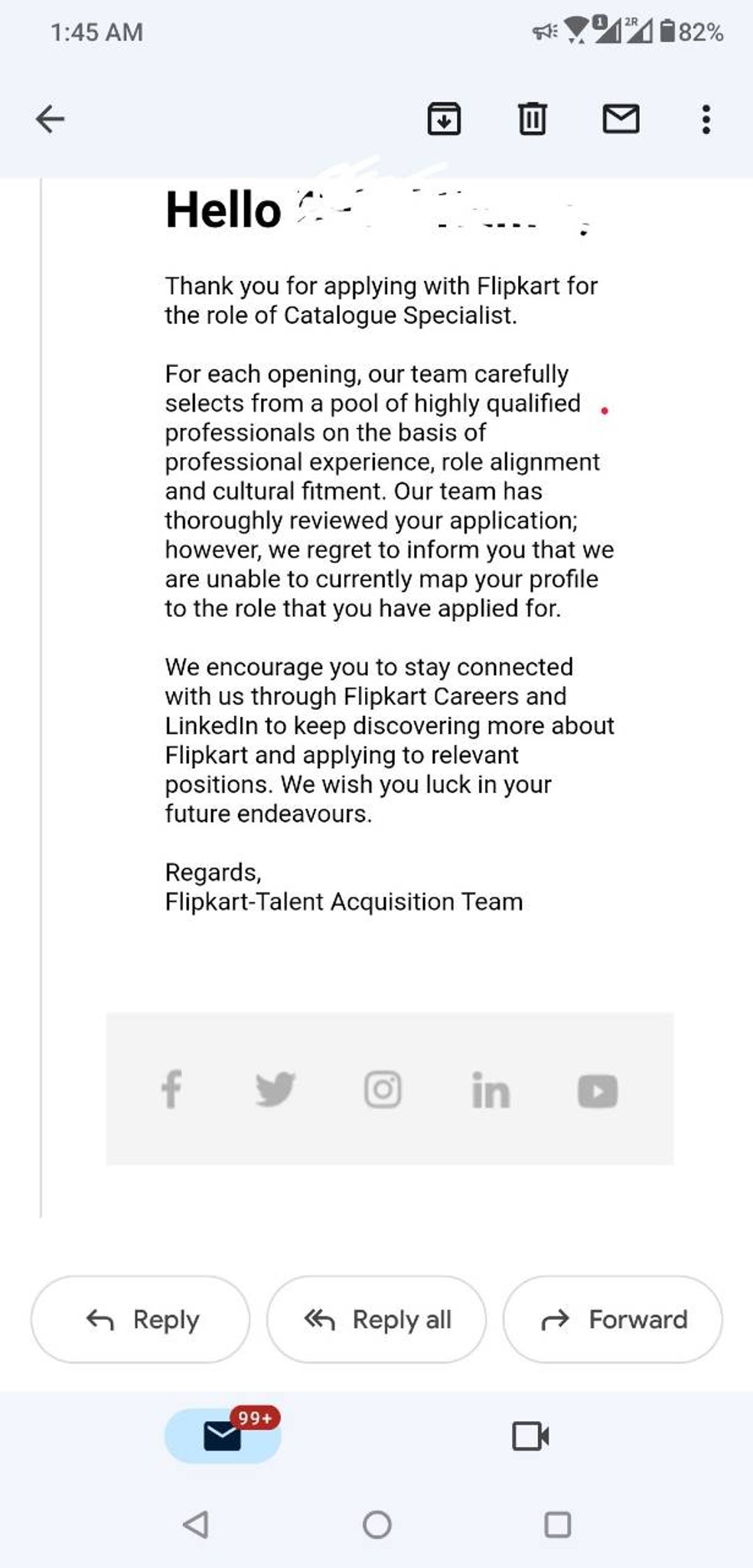753x1568 pixels.
Task: Delete the email with trash icon
Action: (x=533, y=119)
